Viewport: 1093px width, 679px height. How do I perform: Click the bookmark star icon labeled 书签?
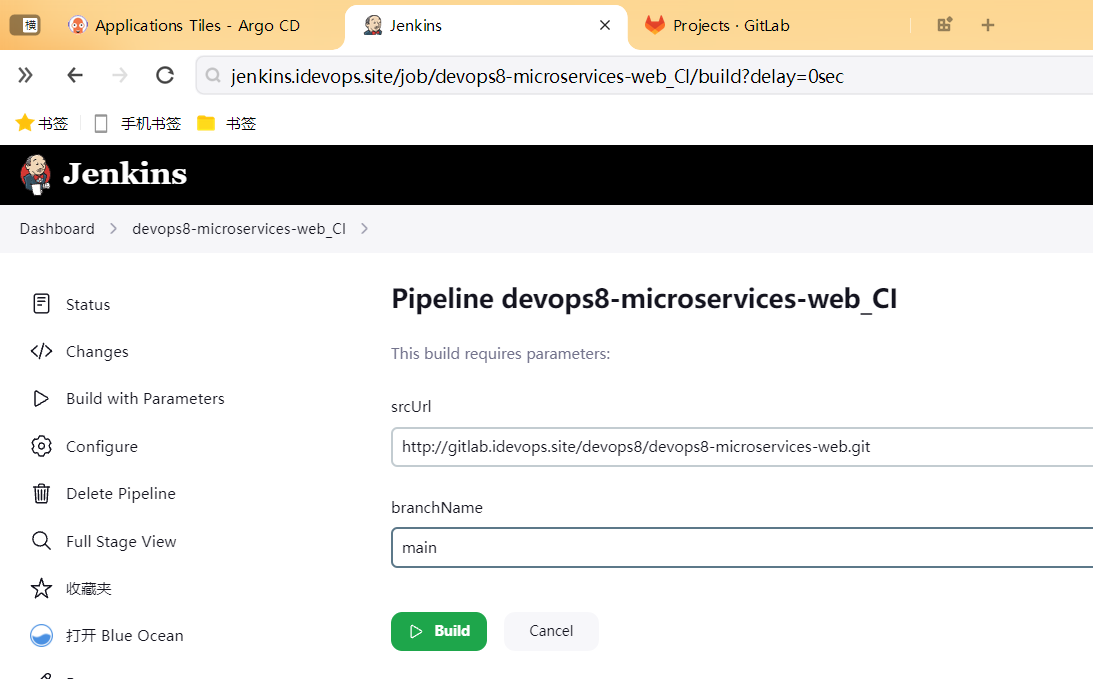click(24, 123)
